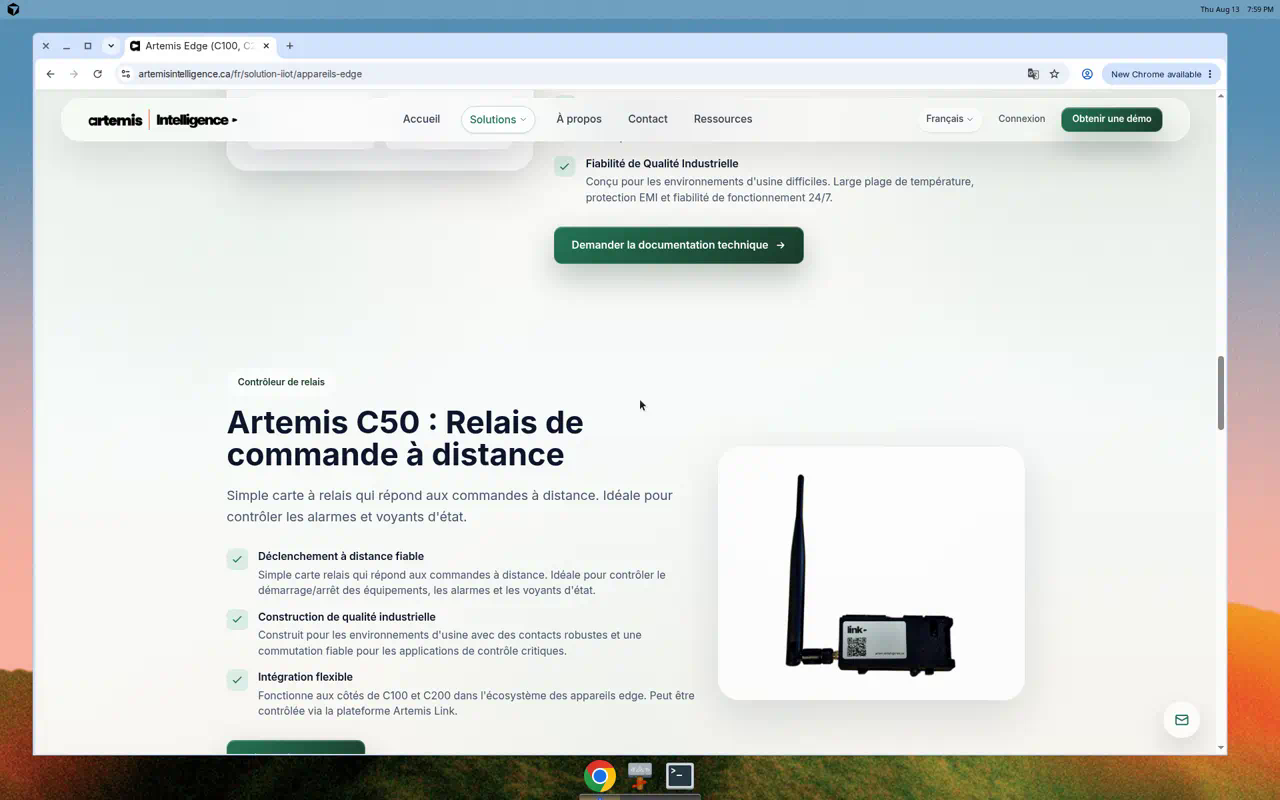Viewport: 1280px width, 800px height.
Task: Click the scrollbar up arrow
Action: pos(1221,96)
